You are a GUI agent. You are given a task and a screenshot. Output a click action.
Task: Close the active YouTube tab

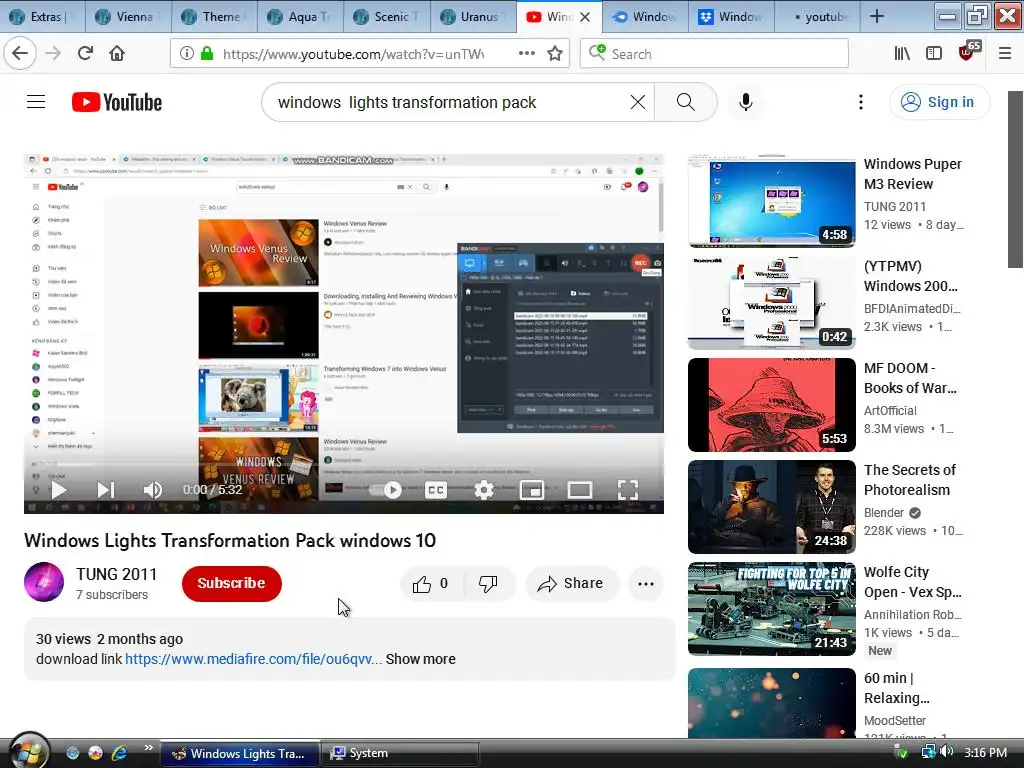coord(585,17)
